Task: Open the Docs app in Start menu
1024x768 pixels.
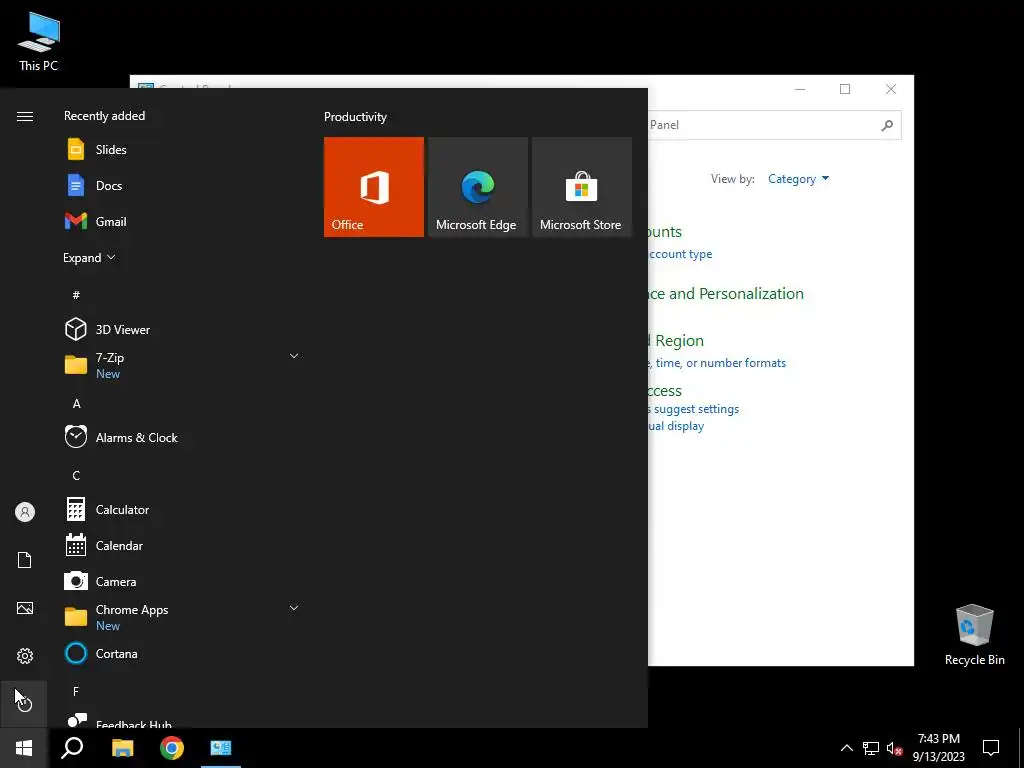Action: coord(183,185)
